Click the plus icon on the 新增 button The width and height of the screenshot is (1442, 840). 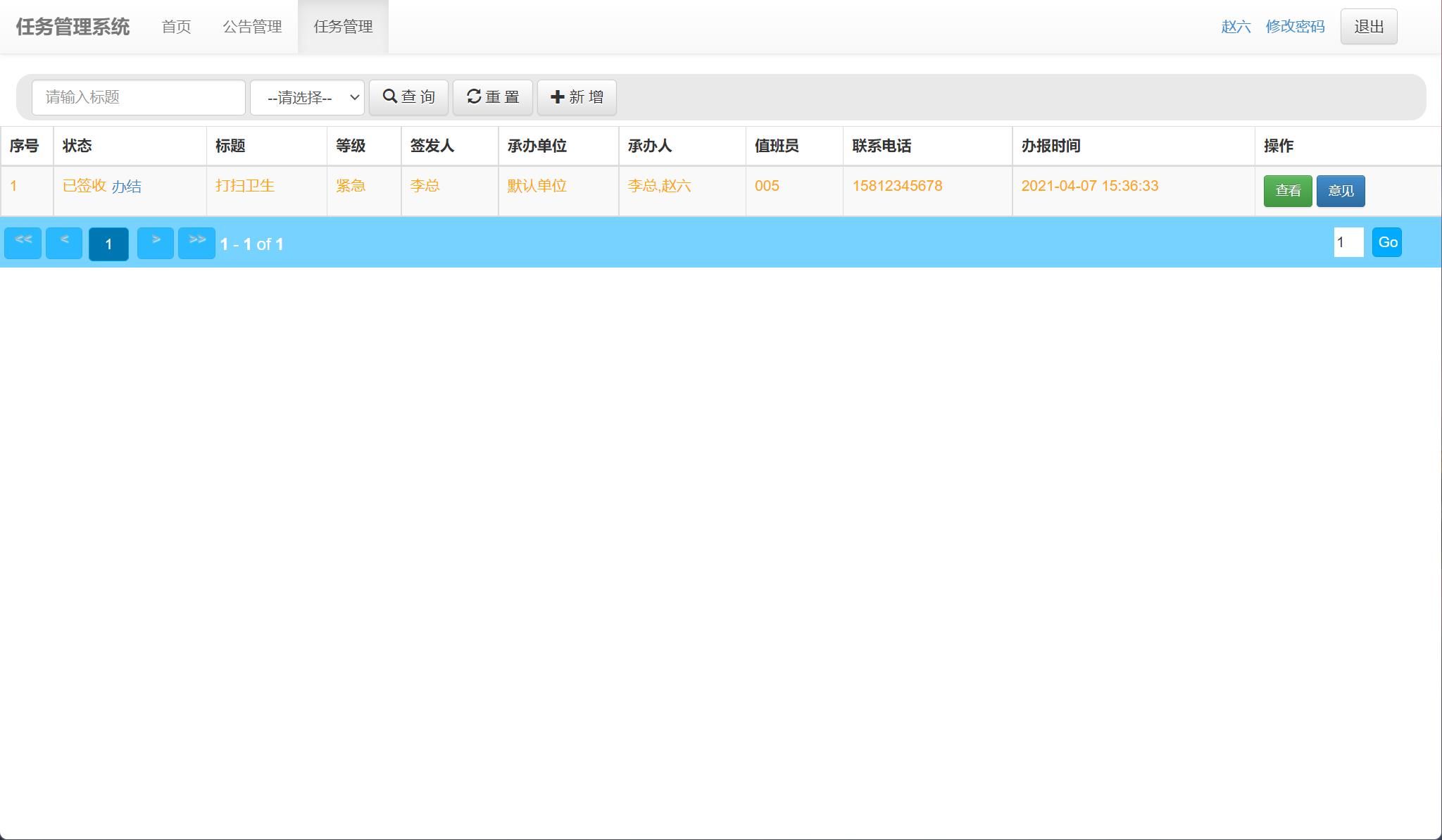(x=557, y=97)
